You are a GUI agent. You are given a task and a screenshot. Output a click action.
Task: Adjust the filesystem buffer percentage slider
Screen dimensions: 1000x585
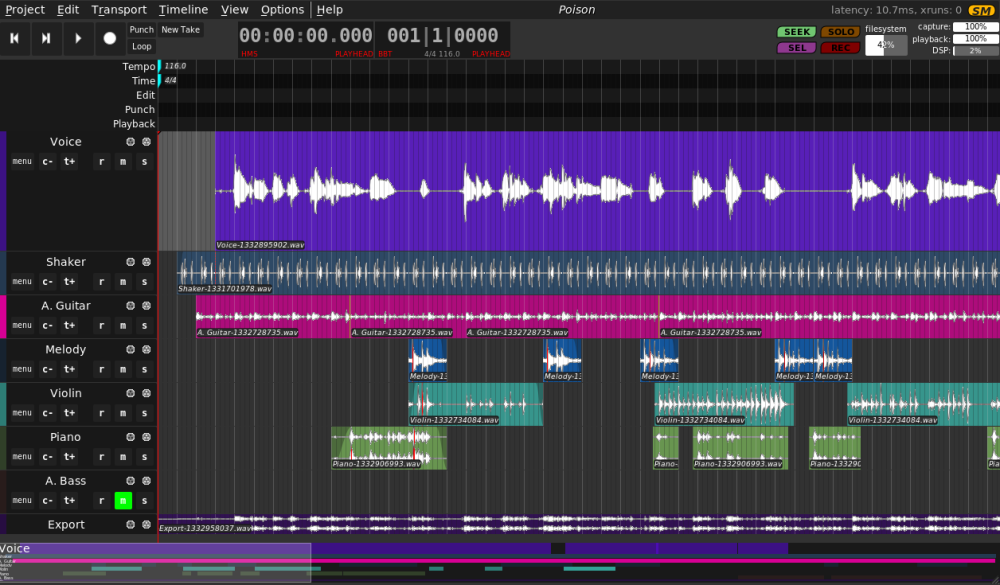pyautogui.click(x=884, y=44)
